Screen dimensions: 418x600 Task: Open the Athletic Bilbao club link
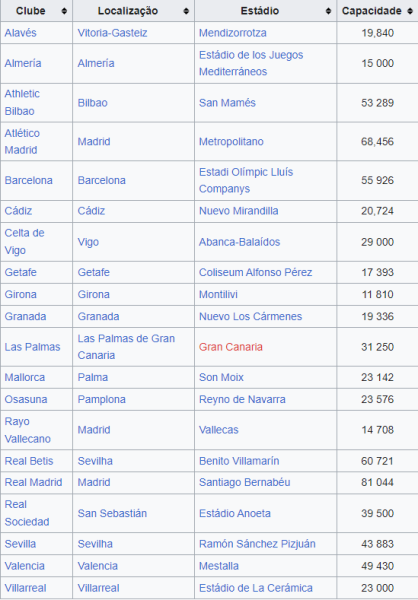[22, 103]
